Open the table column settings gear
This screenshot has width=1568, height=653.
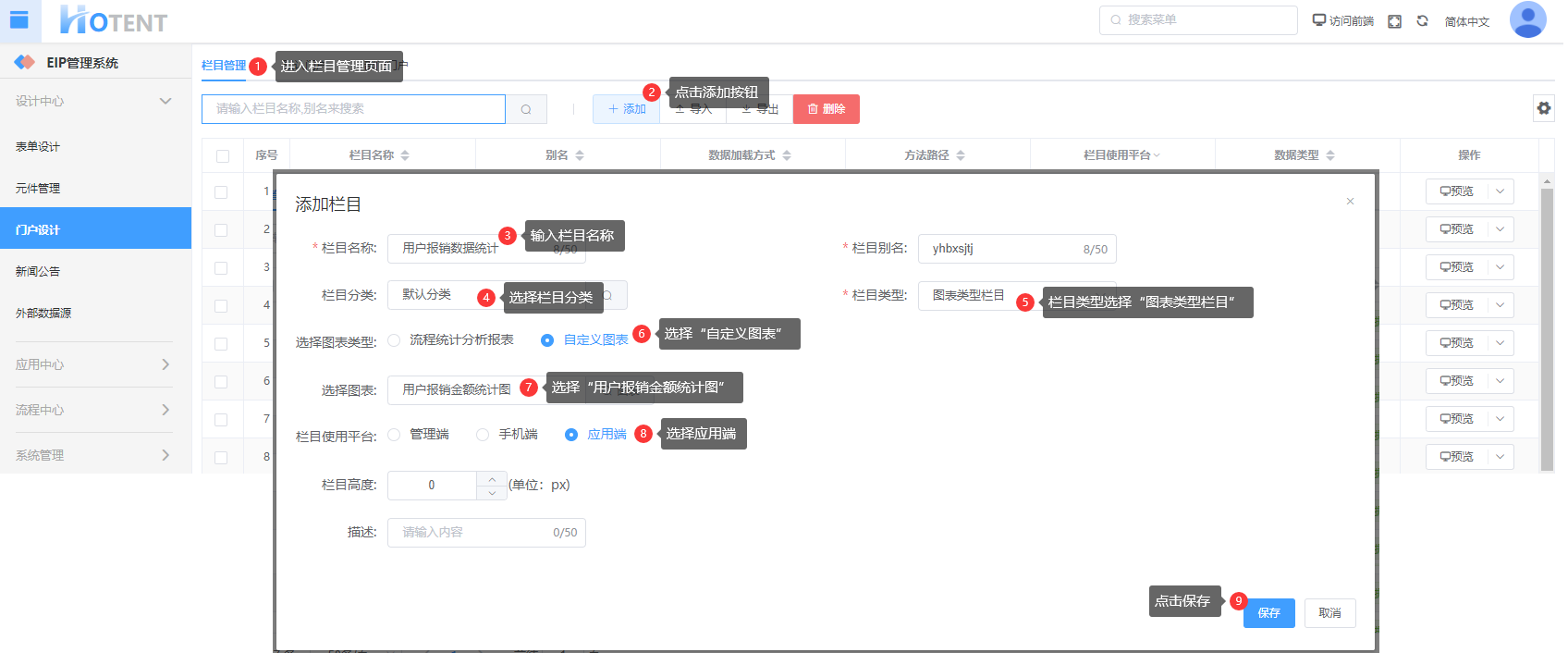tap(1544, 108)
